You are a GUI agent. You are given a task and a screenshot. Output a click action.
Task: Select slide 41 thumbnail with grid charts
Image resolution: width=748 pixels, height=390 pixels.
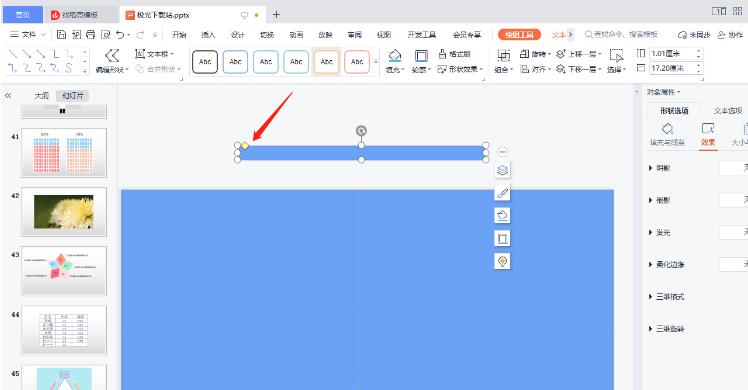(x=63, y=153)
